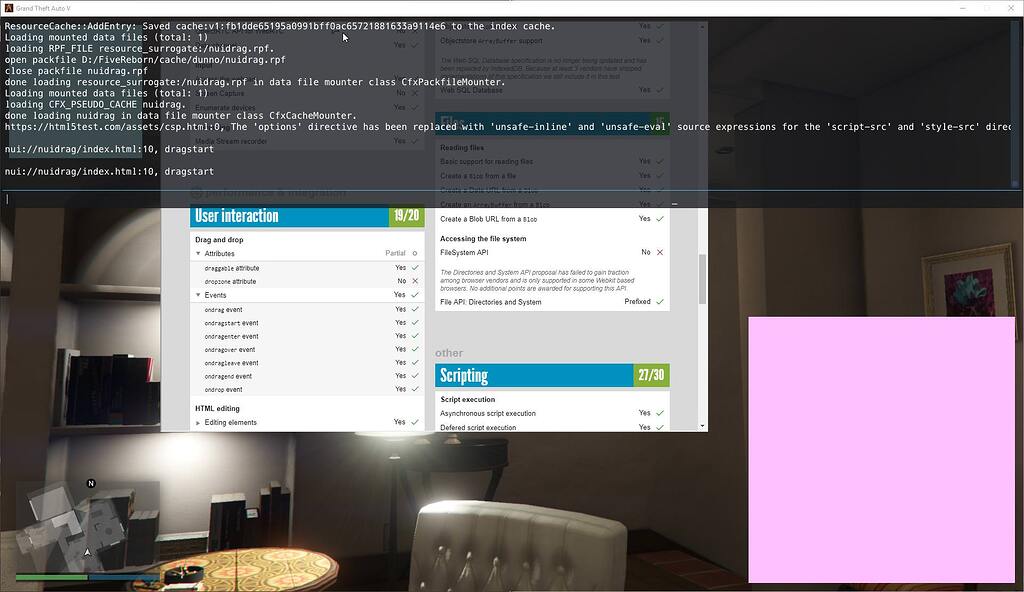Collapse the Attributes list under Drag and drop
Image resolution: width=1024 pixels, height=592 pixels.
tap(198, 253)
